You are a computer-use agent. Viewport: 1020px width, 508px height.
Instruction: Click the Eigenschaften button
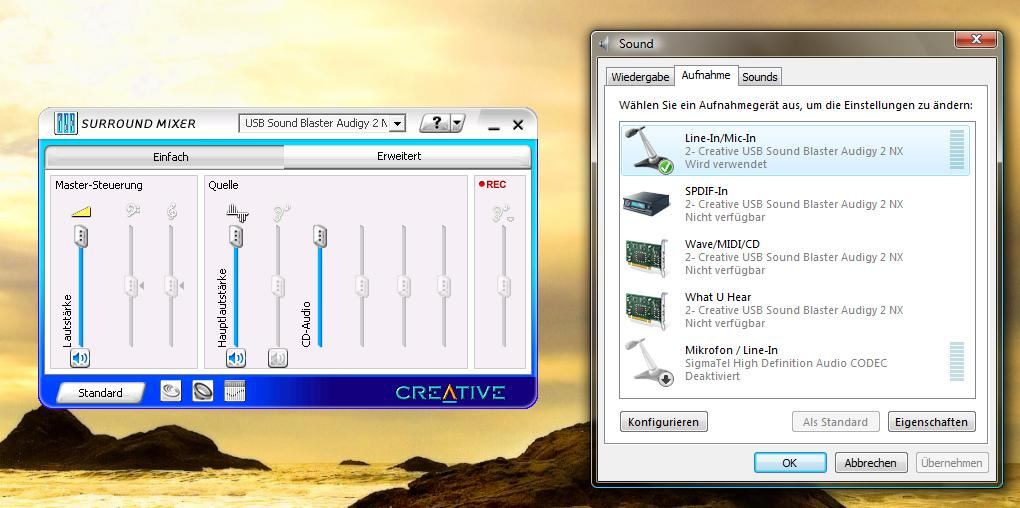pyautogui.click(x=932, y=421)
